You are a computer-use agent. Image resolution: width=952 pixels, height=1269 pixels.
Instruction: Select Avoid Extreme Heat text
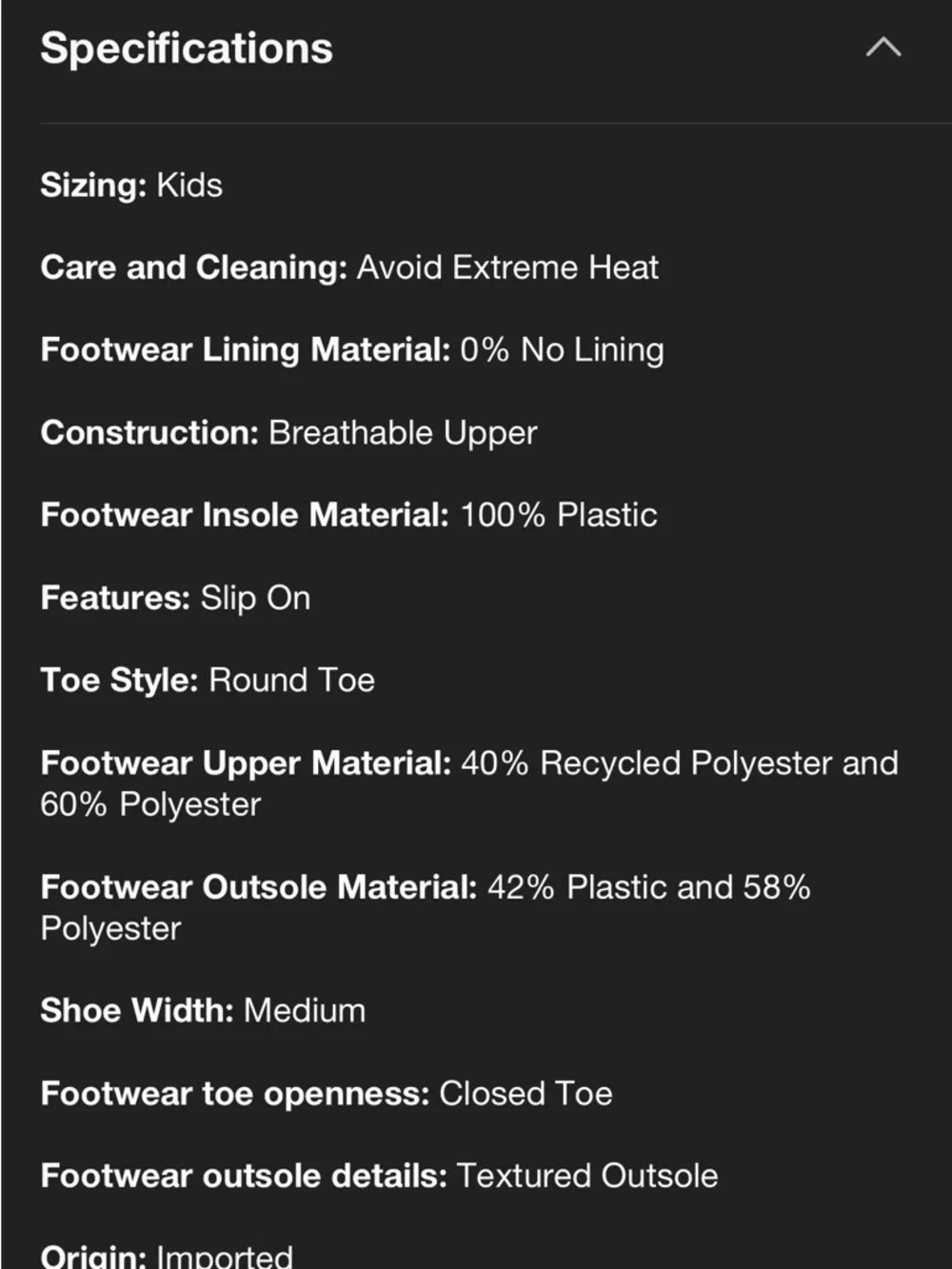[507, 268]
